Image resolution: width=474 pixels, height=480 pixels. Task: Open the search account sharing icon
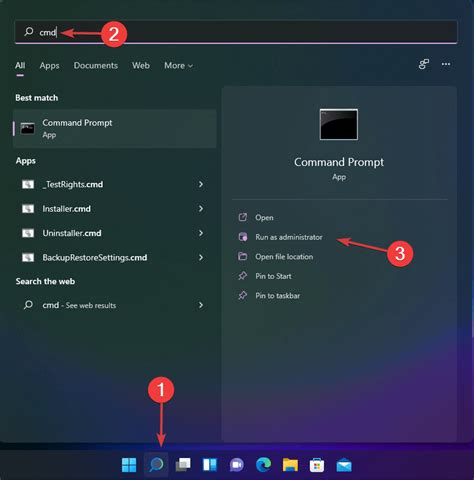coord(424,64)
